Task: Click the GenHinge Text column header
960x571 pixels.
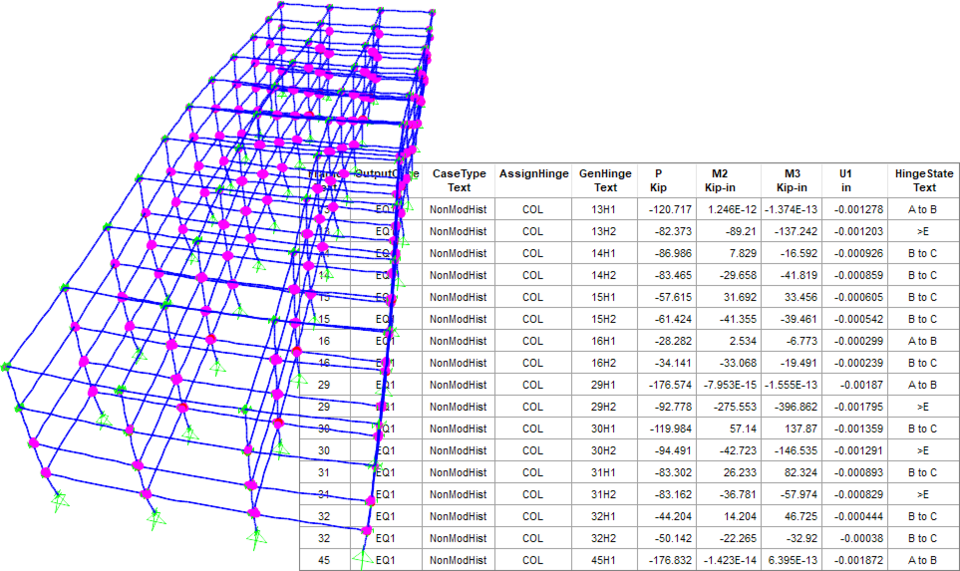Action: pyautogui.click(x=605, y=180)
